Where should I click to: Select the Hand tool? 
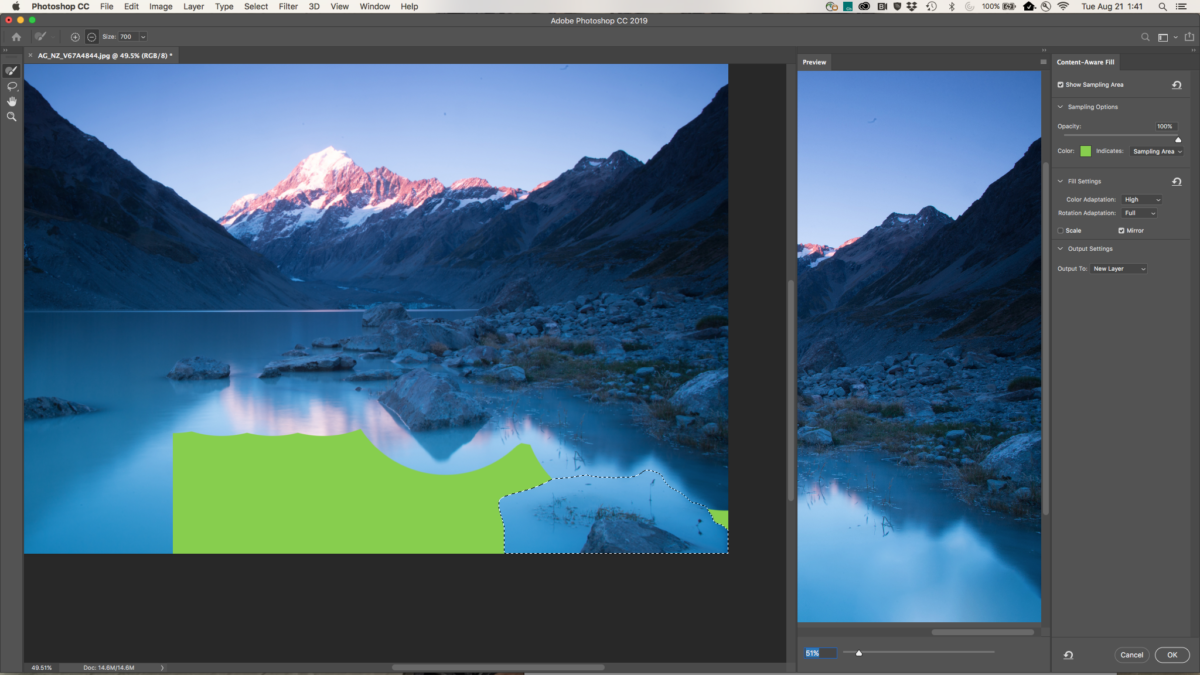(11, 101)
